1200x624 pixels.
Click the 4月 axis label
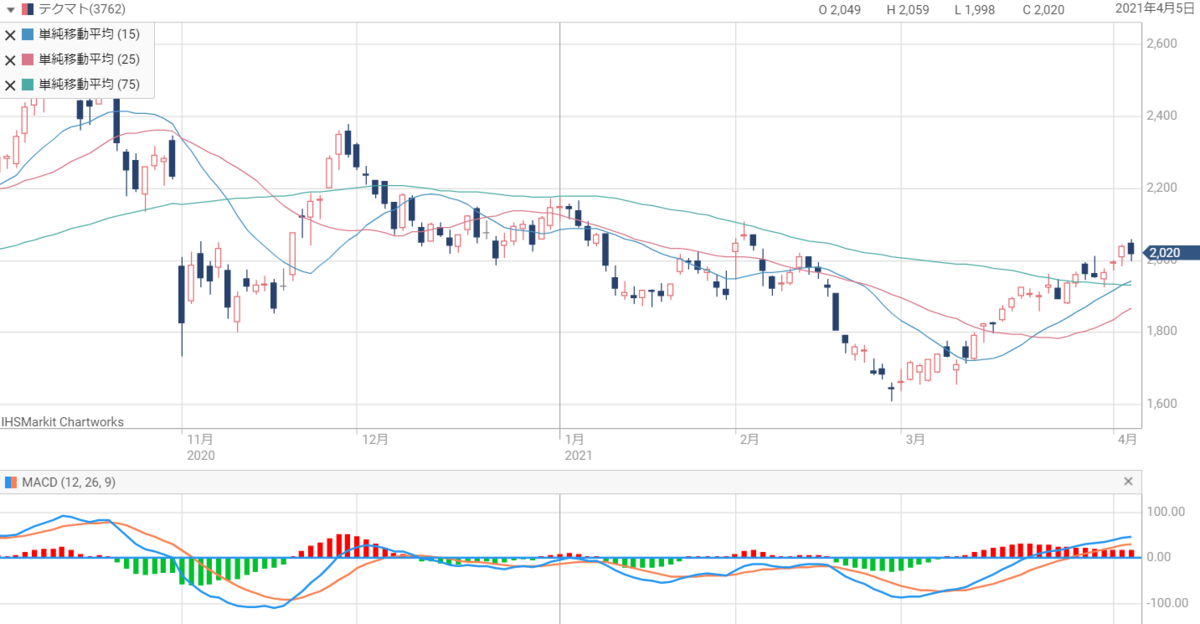1129,439
